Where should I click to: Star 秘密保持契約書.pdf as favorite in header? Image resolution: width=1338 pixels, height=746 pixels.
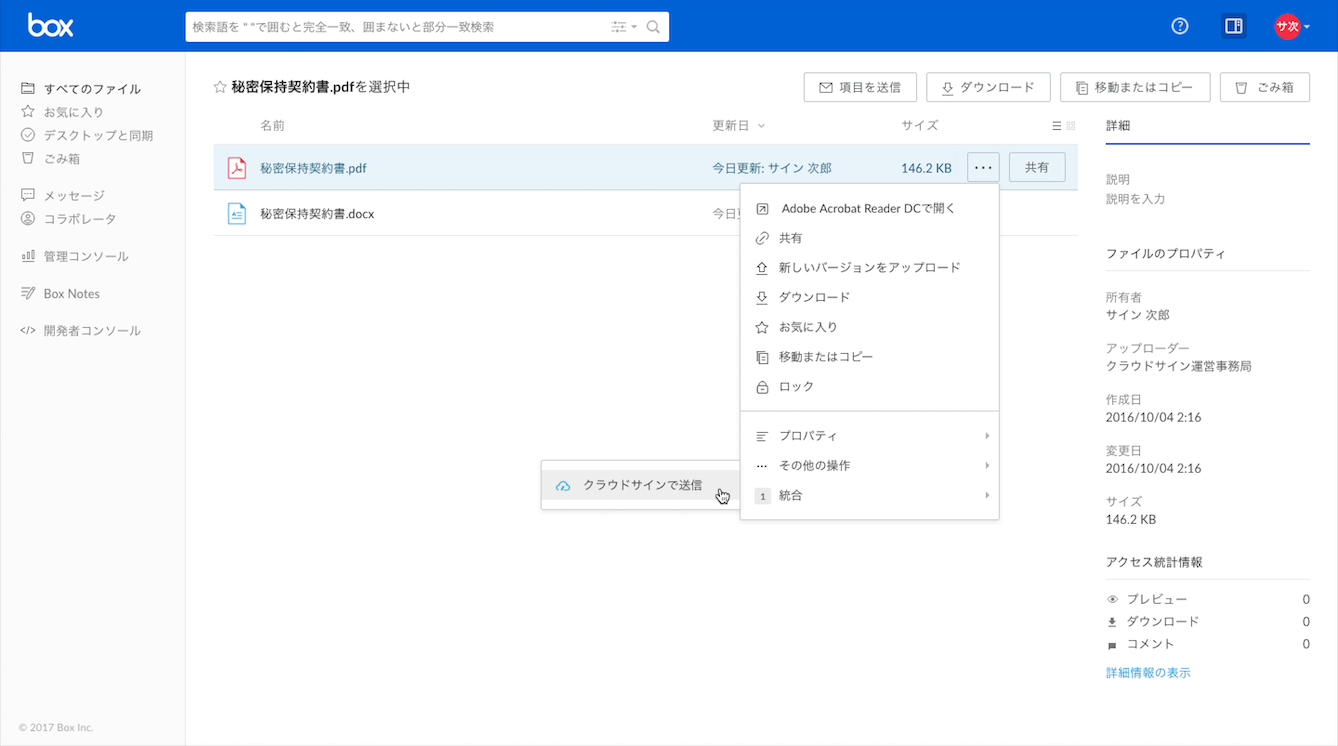pos(220,88)
